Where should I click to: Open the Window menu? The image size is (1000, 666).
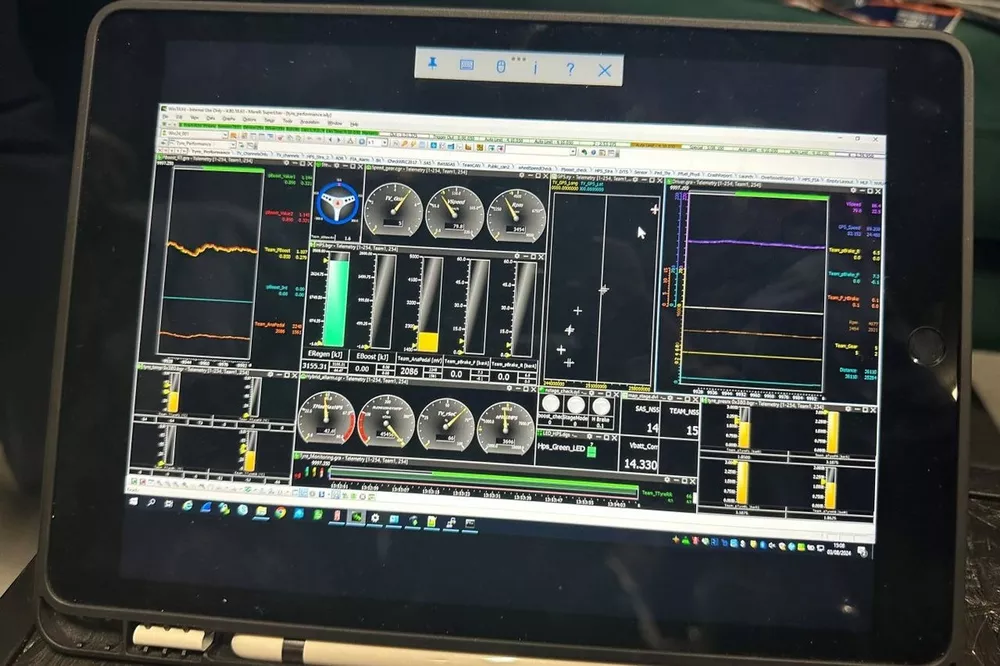pos(334,121)
